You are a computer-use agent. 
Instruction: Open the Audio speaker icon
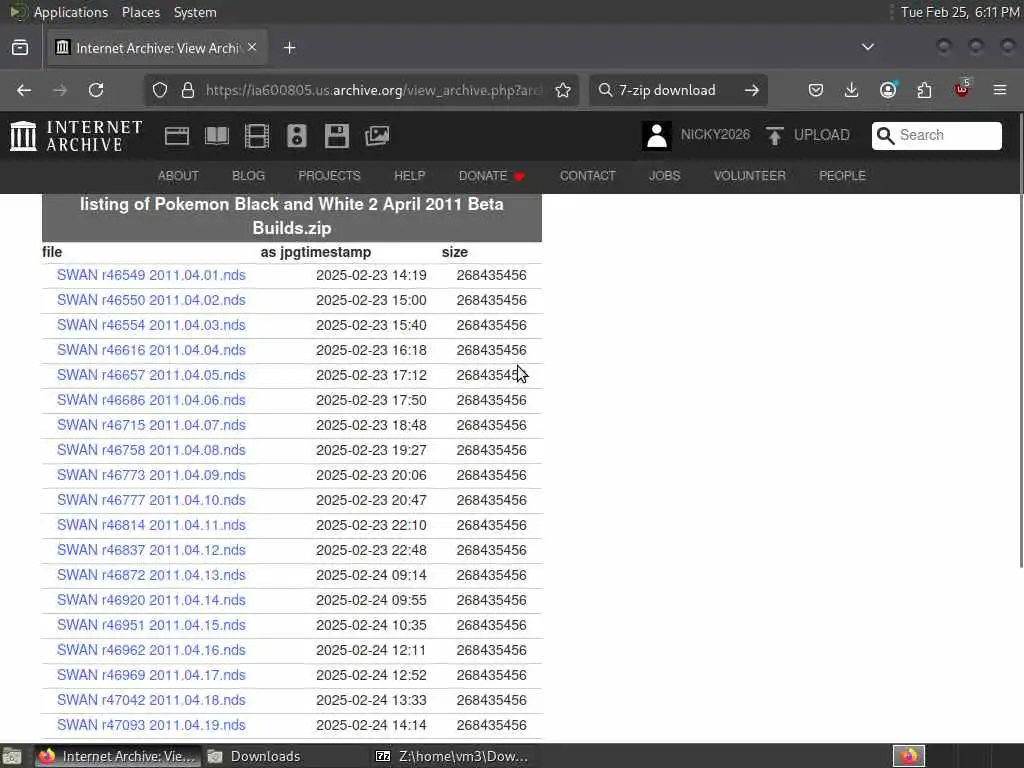click(296, 136)
